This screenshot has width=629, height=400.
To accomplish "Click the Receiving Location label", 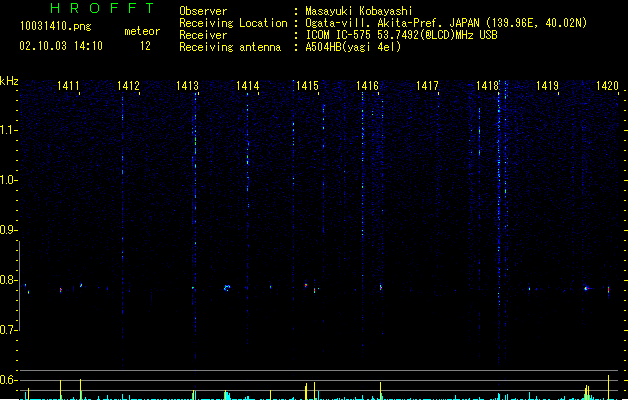I will [233, 23].
